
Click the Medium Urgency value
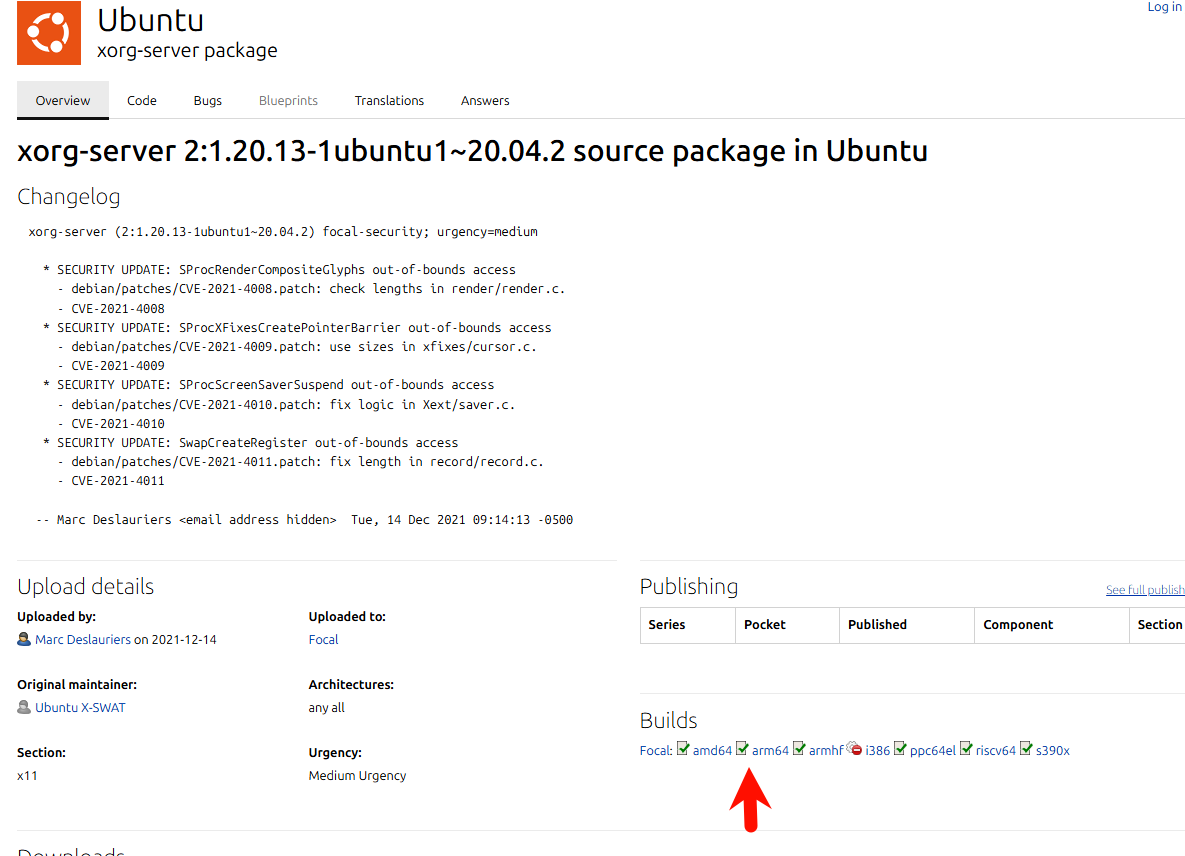pos(357,775)
